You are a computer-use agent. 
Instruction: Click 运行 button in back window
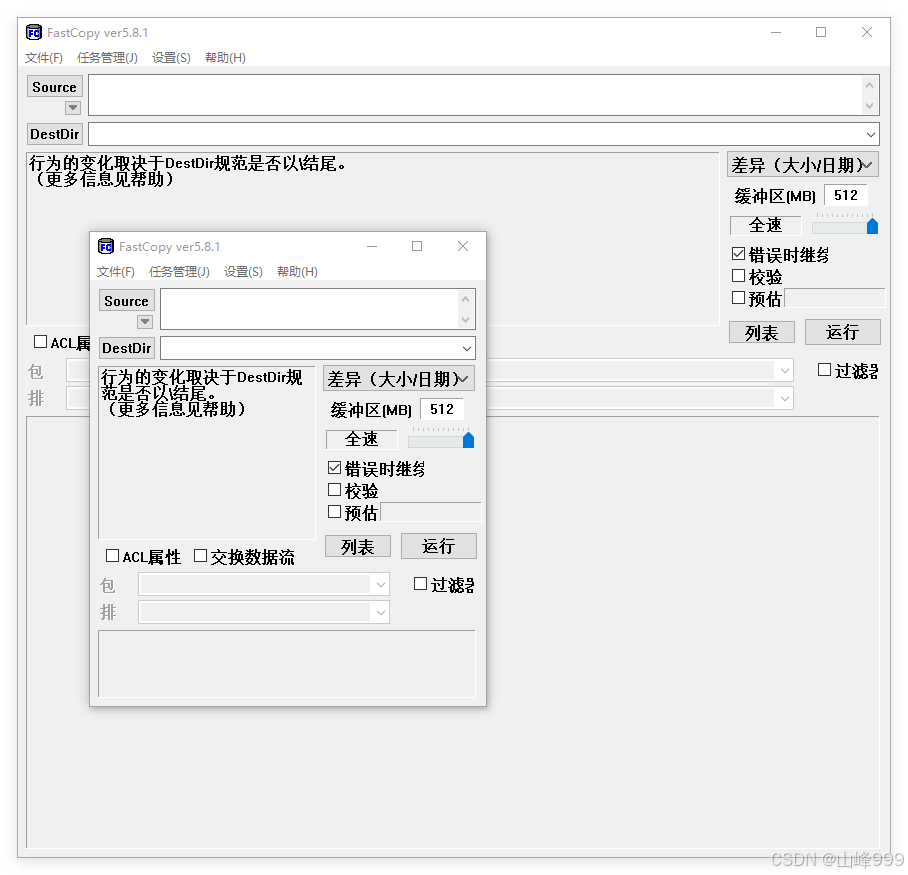point(843,332)
